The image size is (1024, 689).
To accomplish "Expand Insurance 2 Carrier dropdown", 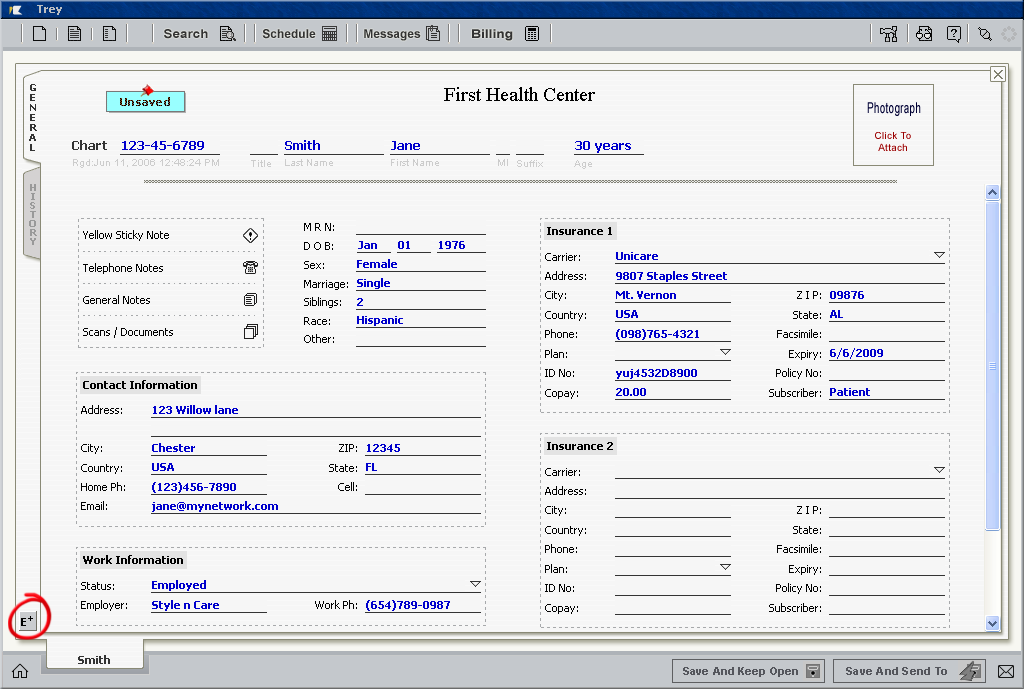I will coord(938,470).
